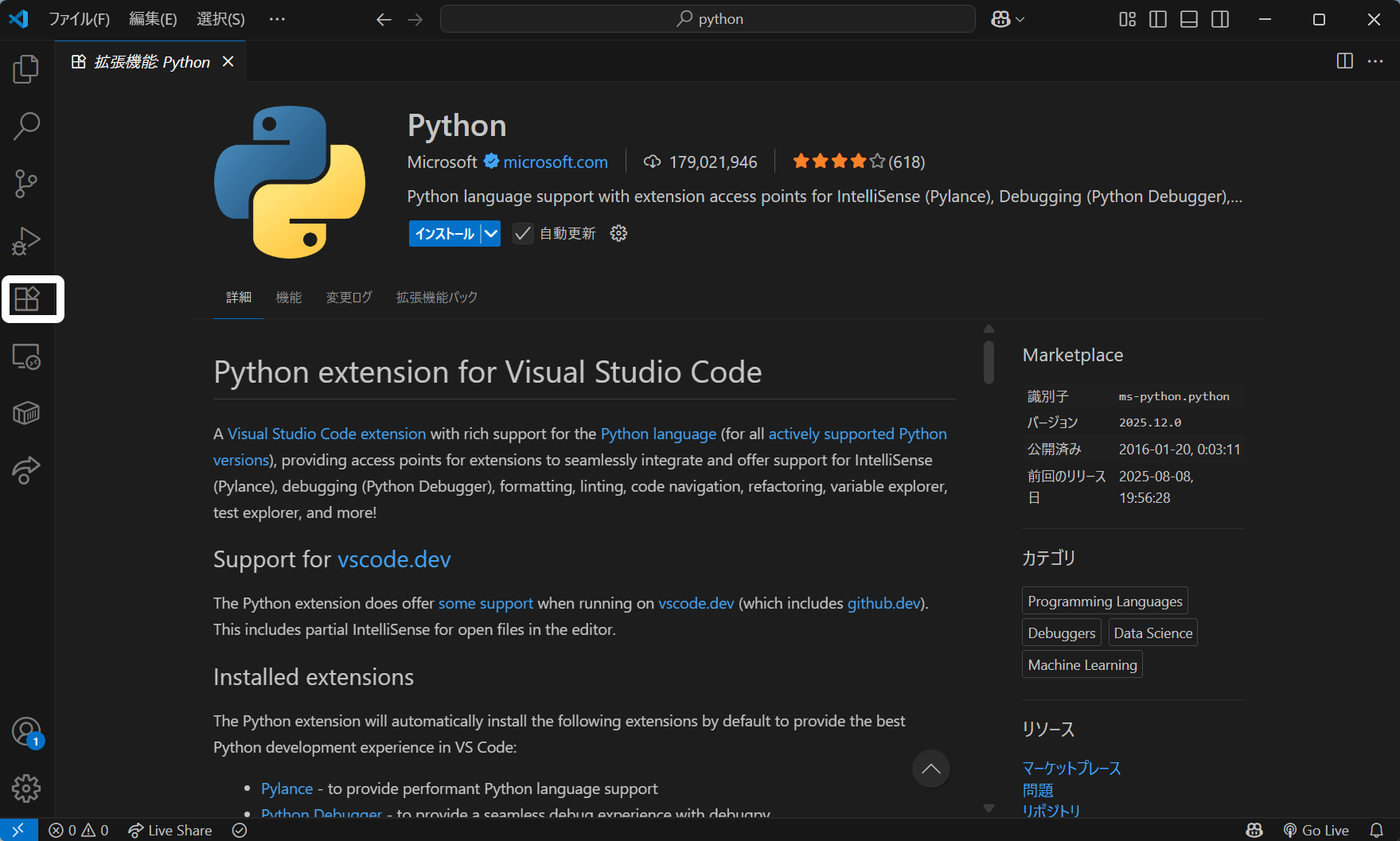Open the Live Share view icon
Viewport: 1400px width, 841px height.
pos(26,470)
